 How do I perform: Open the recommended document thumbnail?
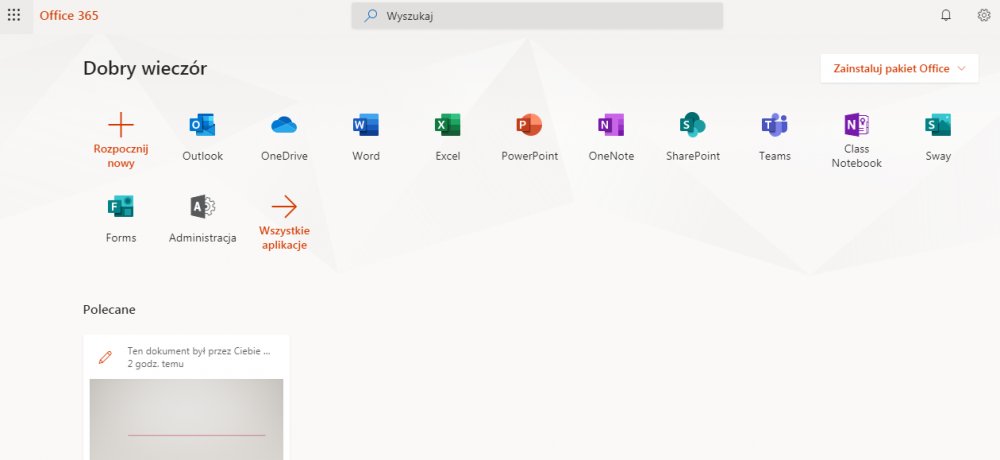click(186, 419)
